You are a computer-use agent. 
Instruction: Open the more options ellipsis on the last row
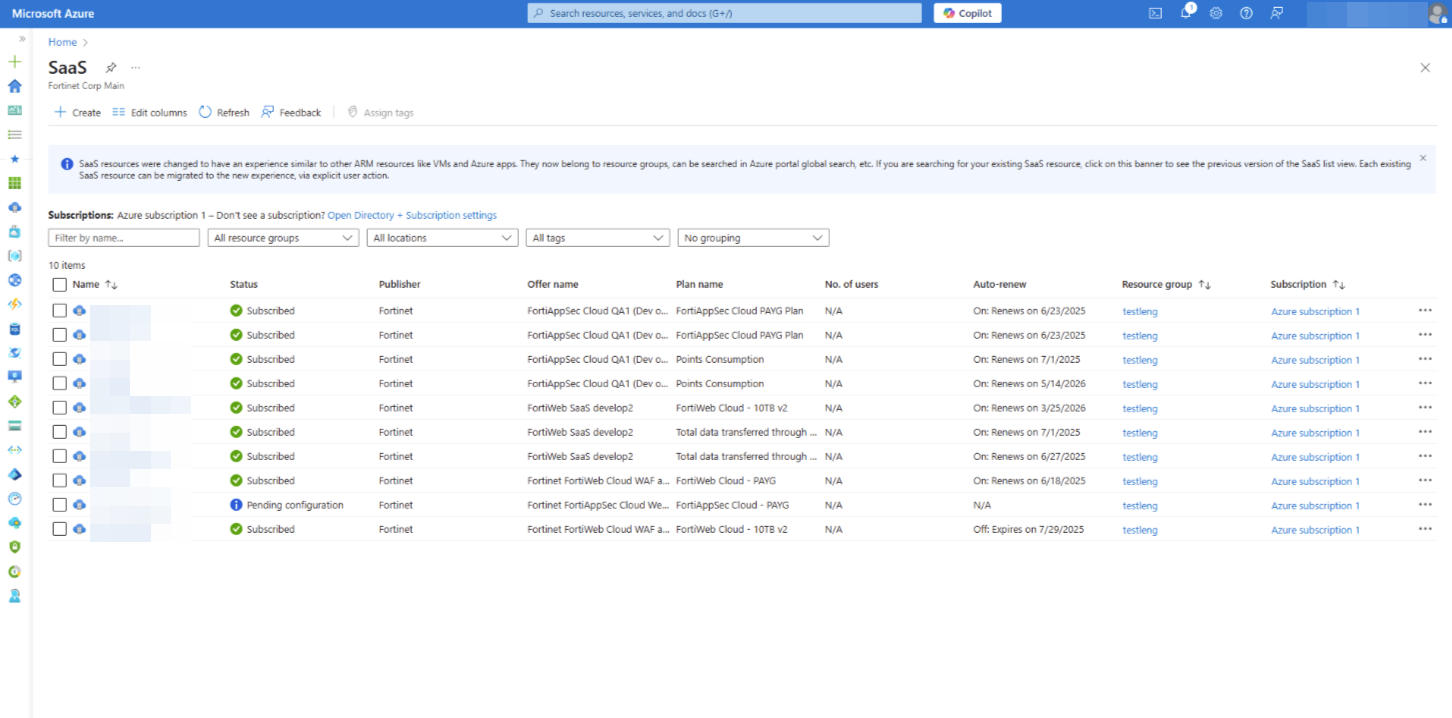pos(1425,529)
